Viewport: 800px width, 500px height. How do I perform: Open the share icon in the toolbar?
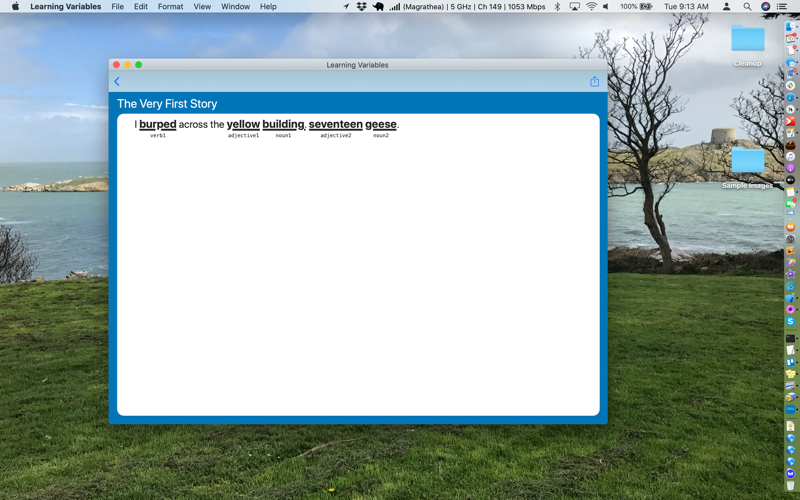pyautogui.click(x=594, y=82)
